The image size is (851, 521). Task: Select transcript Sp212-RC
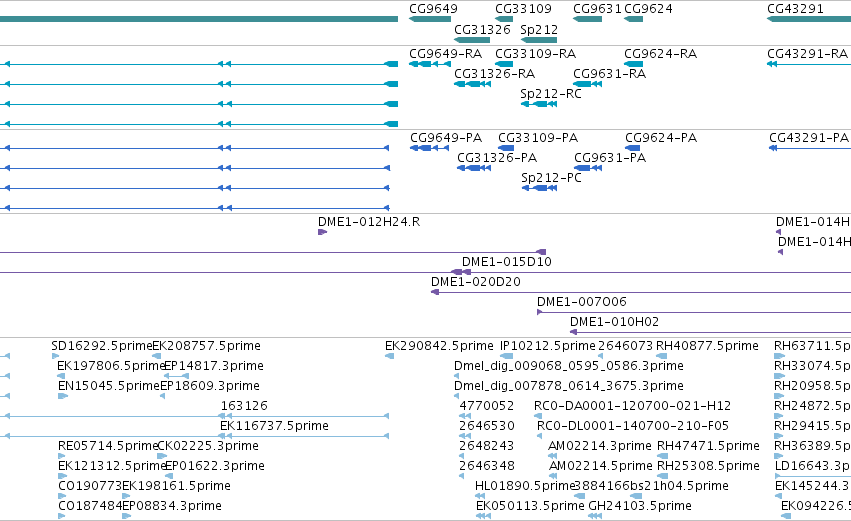(550, 94)
